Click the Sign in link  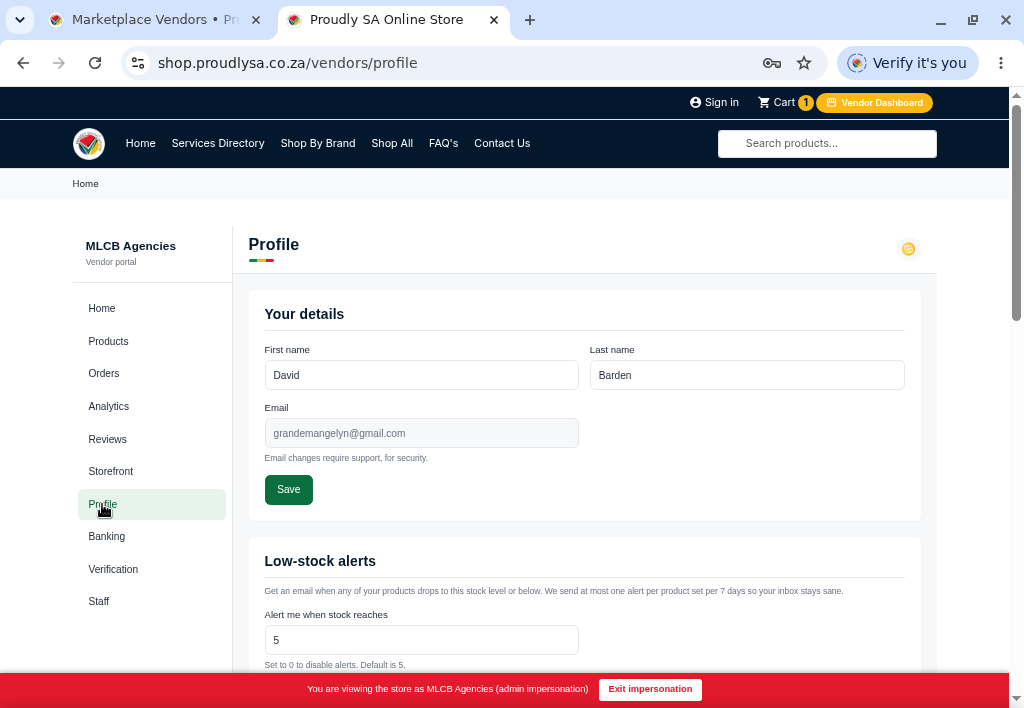click(x=714, y=103)
